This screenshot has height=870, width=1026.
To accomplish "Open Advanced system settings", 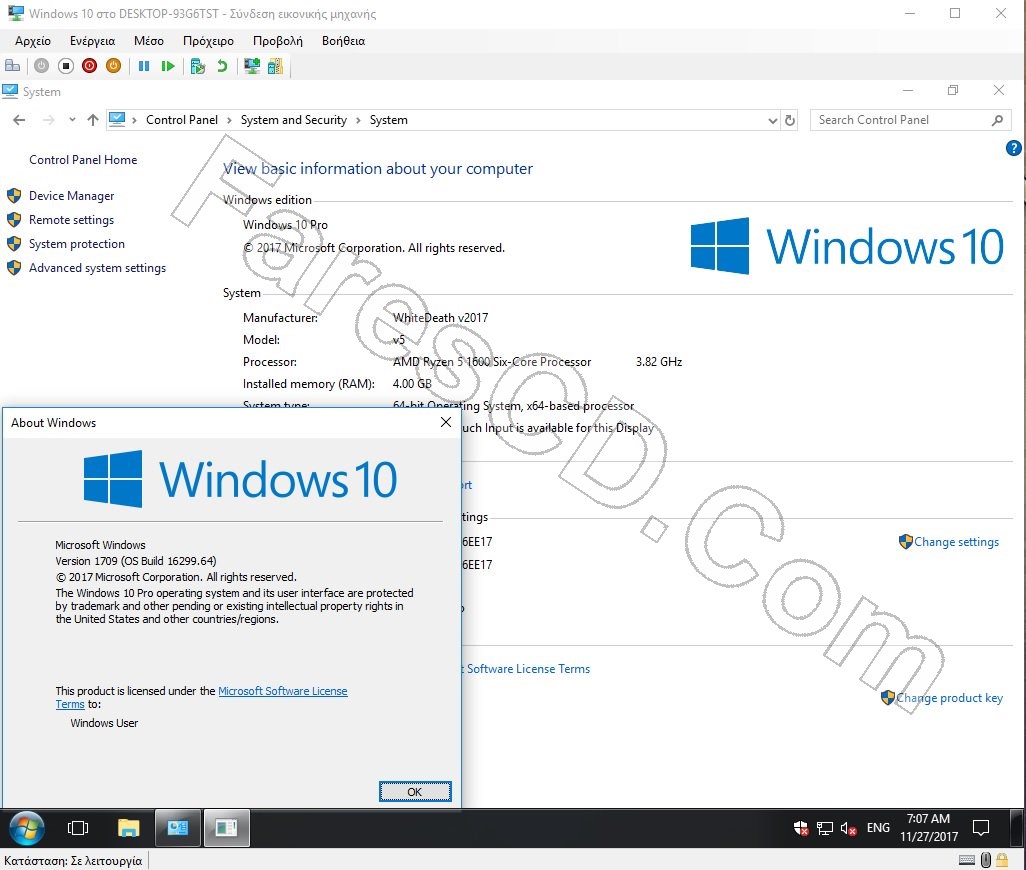I will point(97,268).
